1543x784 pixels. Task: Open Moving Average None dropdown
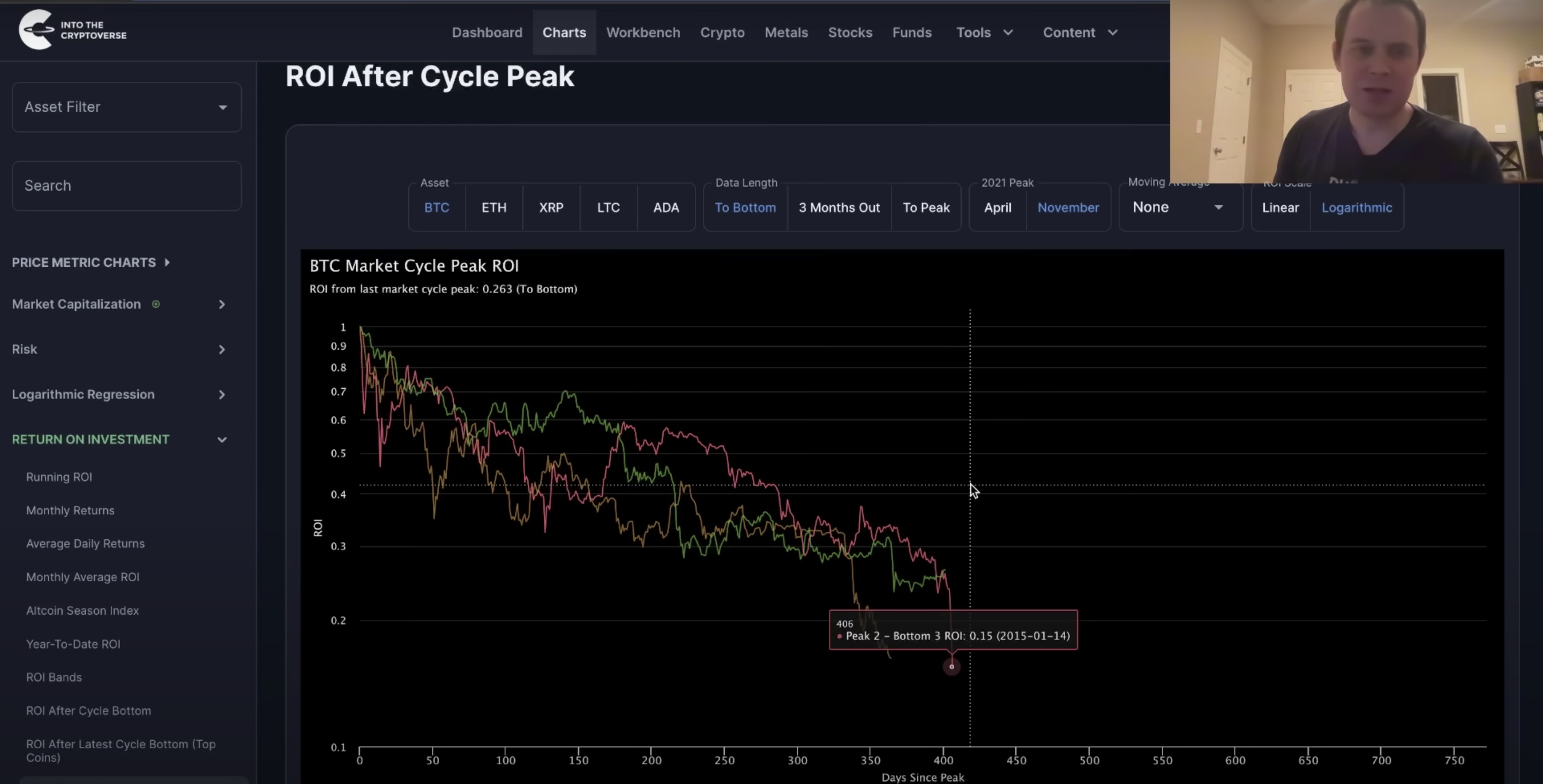[1180, 207]
